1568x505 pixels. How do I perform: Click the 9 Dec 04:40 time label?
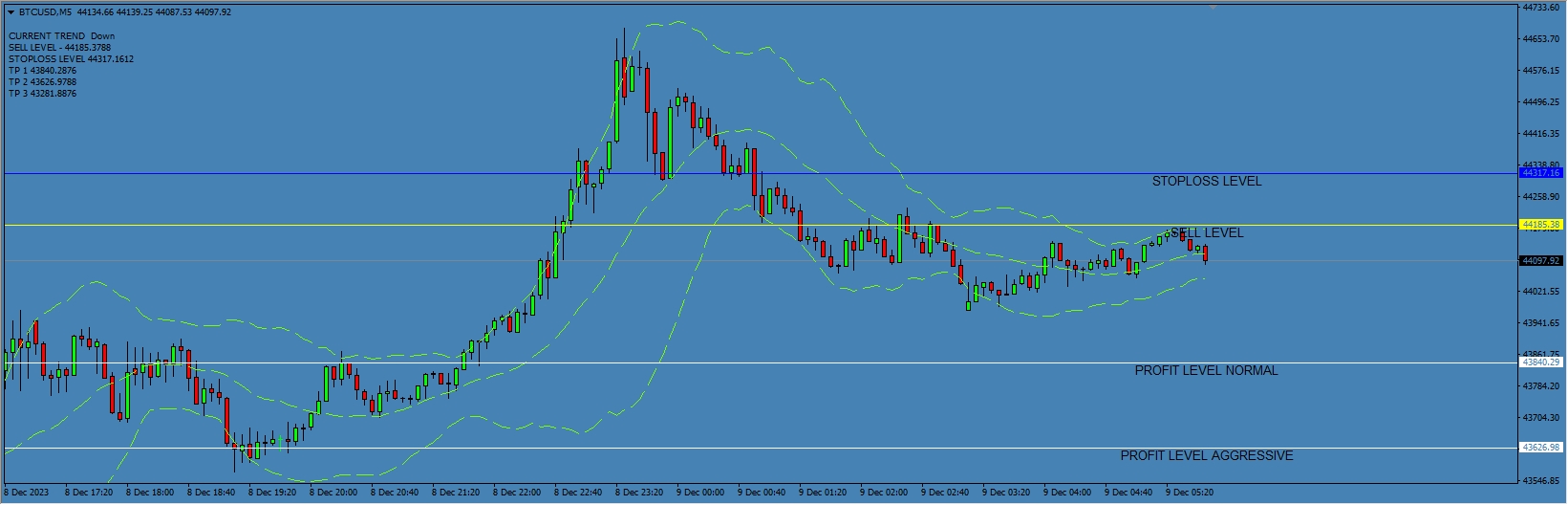[x=1128, y=493]
